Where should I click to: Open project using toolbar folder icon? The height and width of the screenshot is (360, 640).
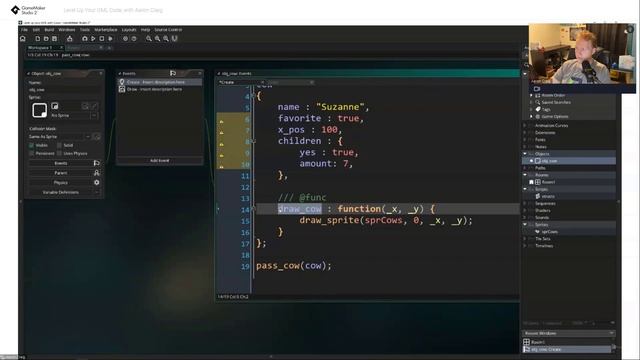[46, 38]
